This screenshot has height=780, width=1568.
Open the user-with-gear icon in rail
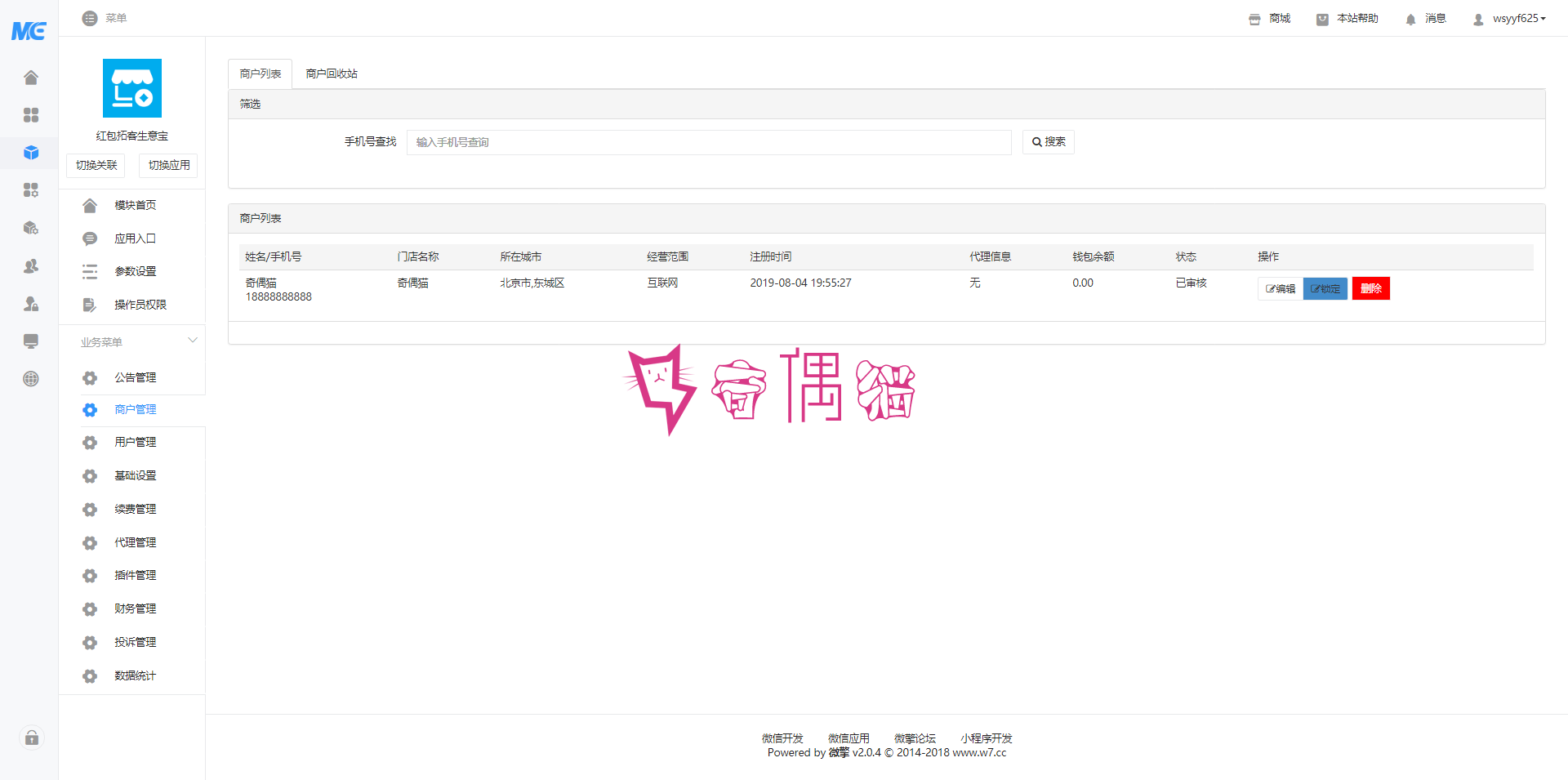pos(31,304)
